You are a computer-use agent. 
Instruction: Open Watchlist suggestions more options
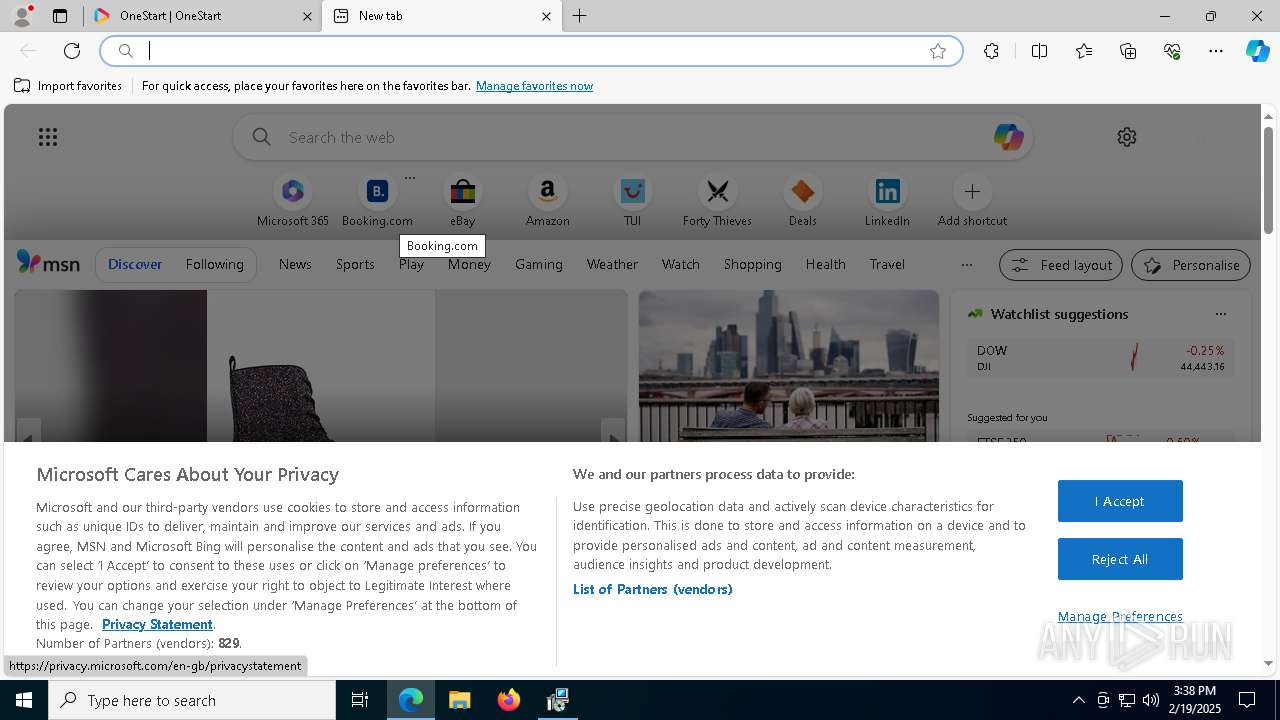(1220, 314)
